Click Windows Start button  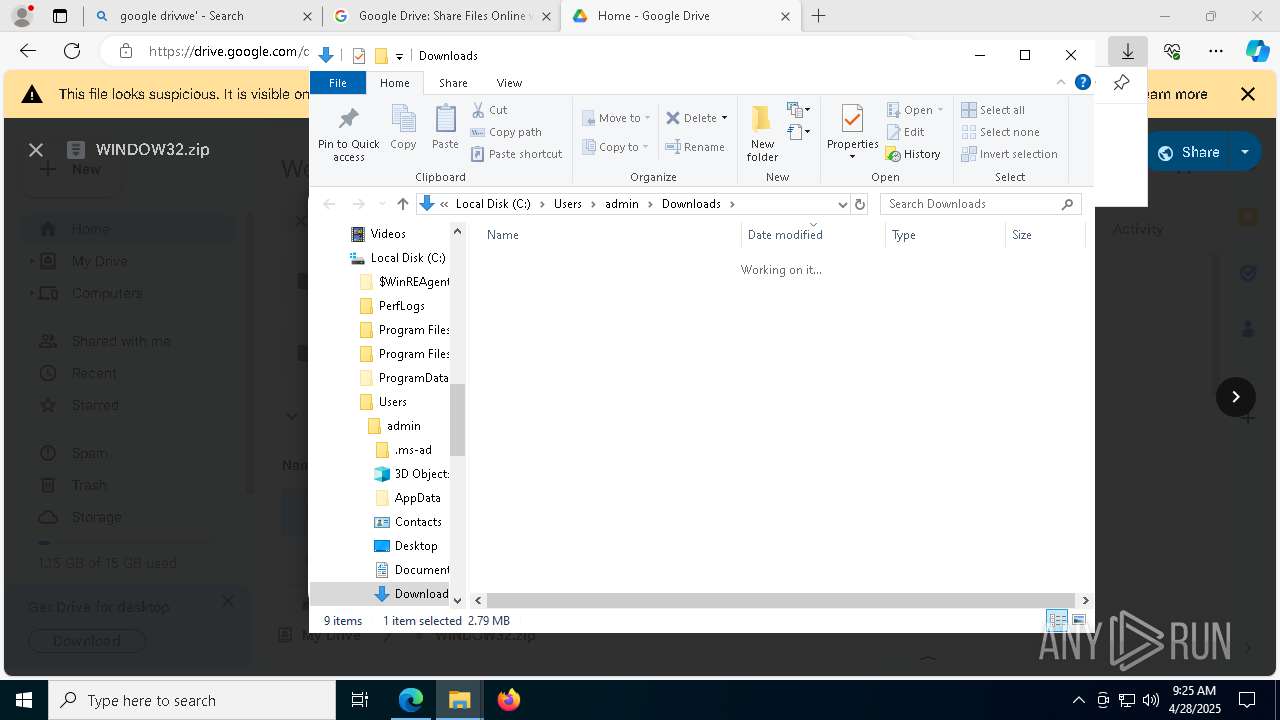point(24,700)
